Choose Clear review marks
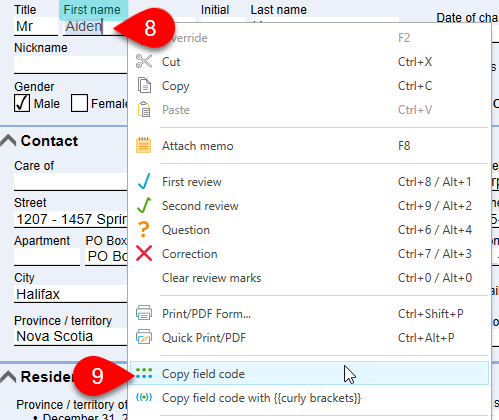This screenshot has width=499, height=420. tap(309, 278)
